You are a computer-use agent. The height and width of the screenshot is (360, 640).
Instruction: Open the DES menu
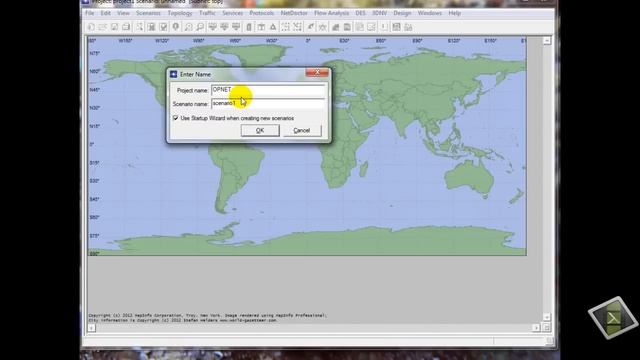pyautogui.click(x=360, y=13)
